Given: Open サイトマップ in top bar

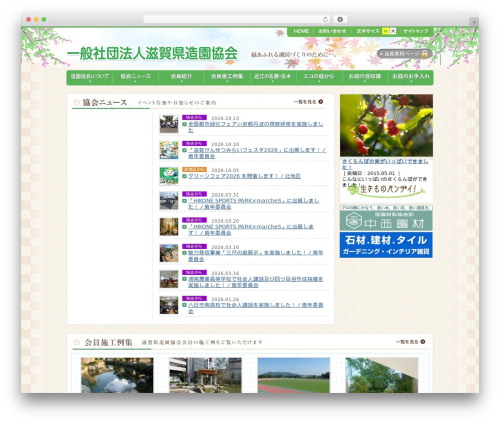Looking at the screenshot, I should (x=415, y=31).
